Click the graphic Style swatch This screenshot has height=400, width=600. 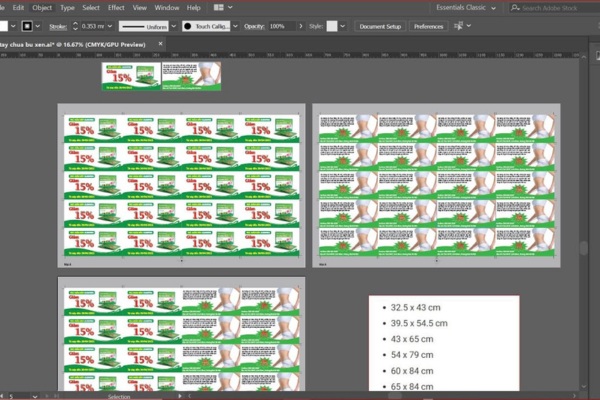(333, 26)
